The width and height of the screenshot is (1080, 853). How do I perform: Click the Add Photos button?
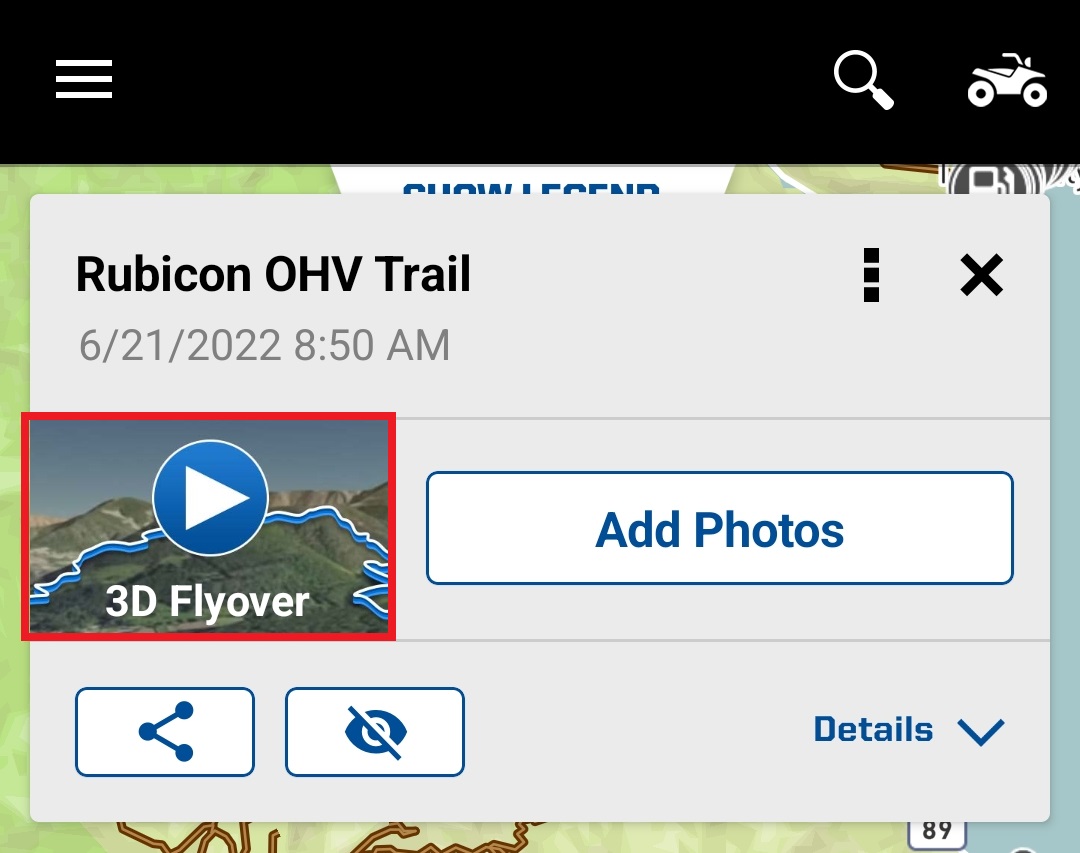tap(720, 528)
